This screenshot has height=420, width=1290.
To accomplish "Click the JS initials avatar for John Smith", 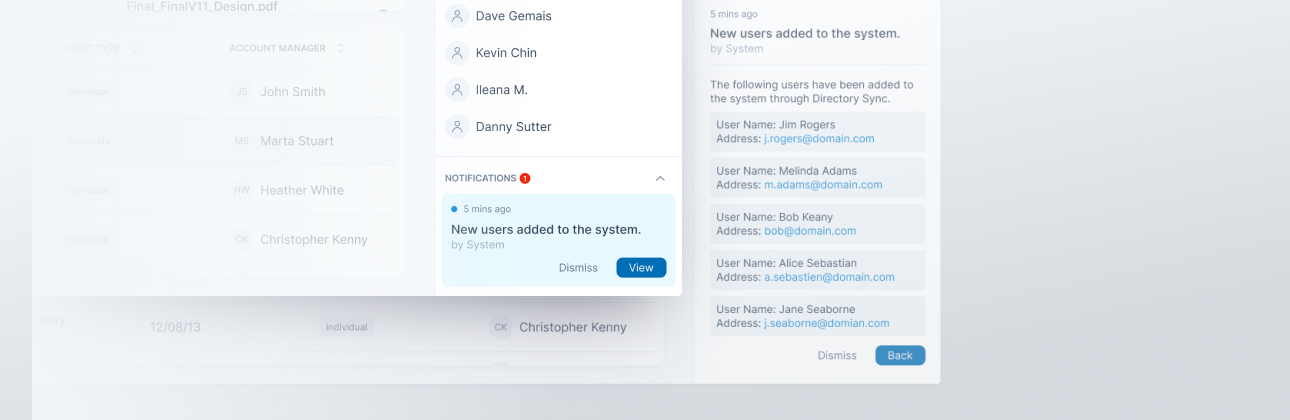I will tap(241, 92).
